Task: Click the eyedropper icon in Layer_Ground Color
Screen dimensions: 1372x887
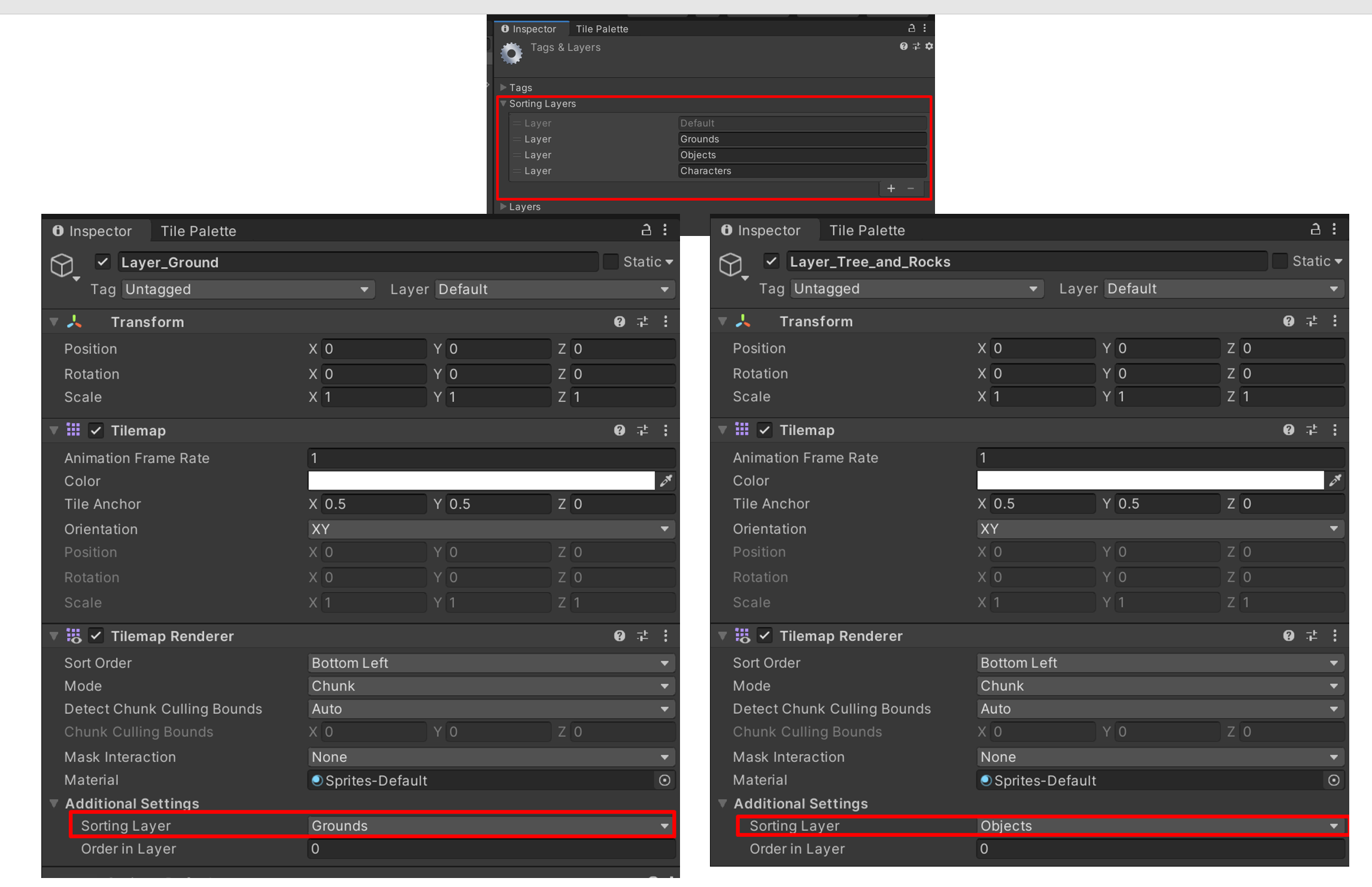Action: click(x=666, y=481)
